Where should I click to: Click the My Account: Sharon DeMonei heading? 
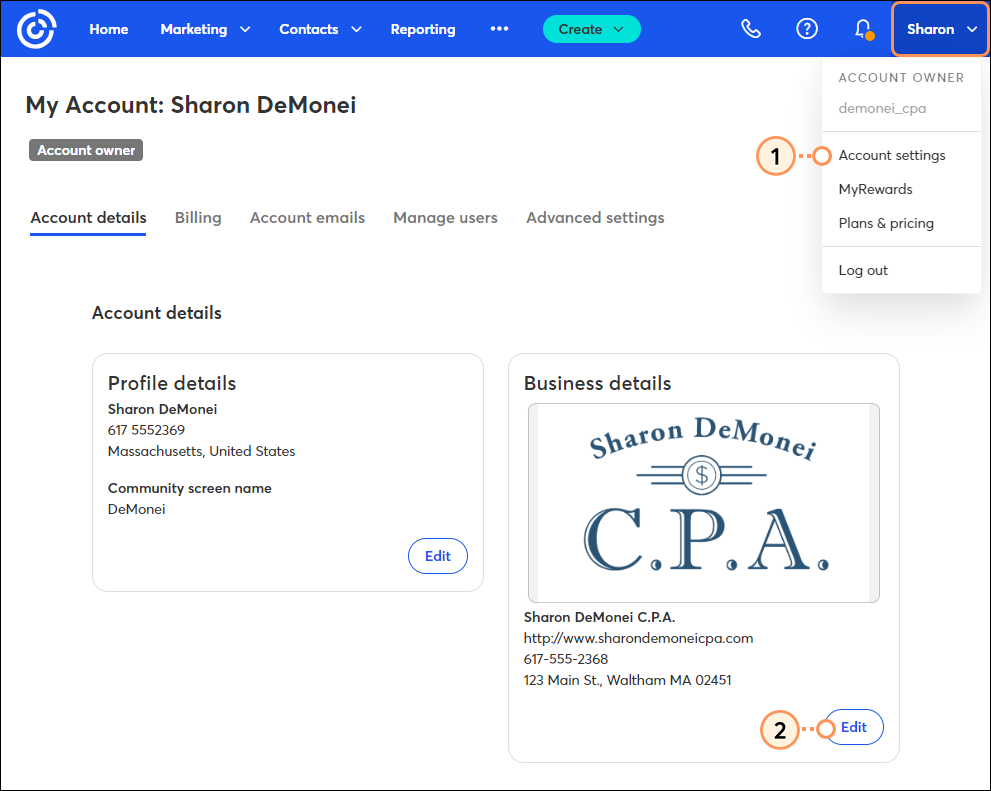click(x=191, y=105)
